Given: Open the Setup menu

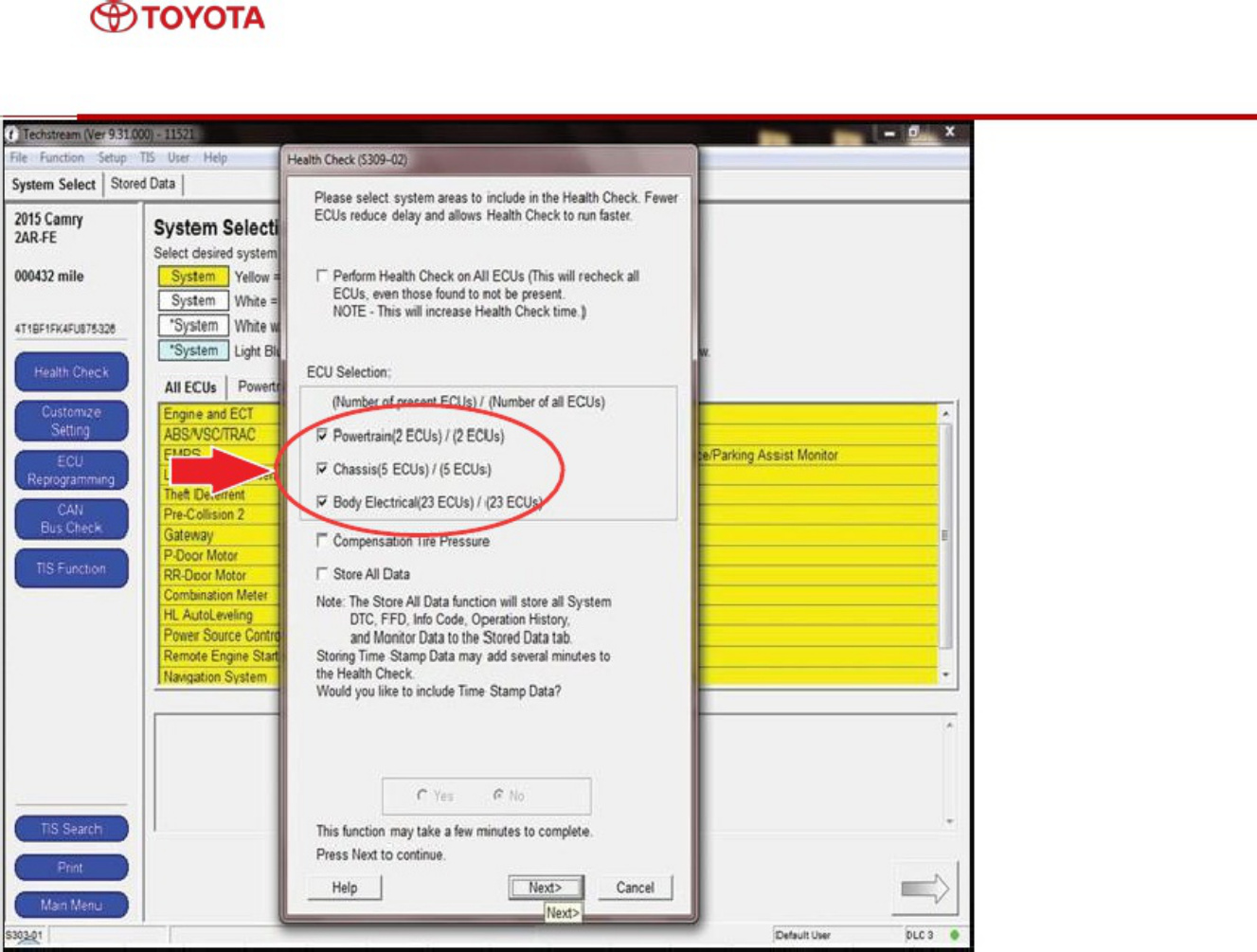Looking at the screenshot, I should point(112,158).
